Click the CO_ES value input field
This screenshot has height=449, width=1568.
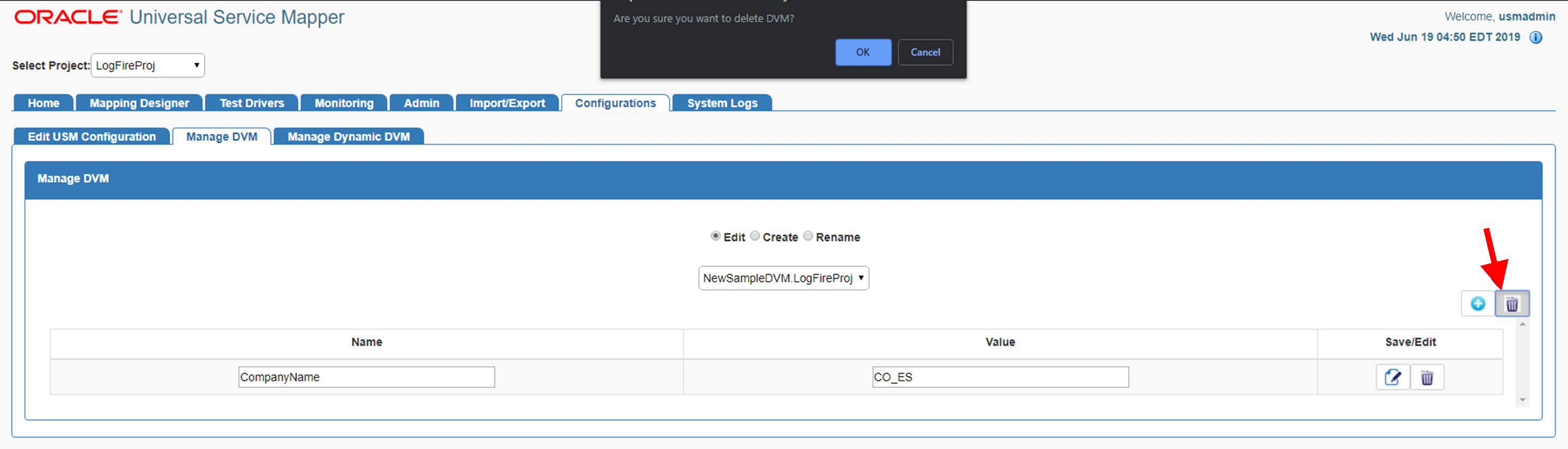click(x=1000, y=377)
